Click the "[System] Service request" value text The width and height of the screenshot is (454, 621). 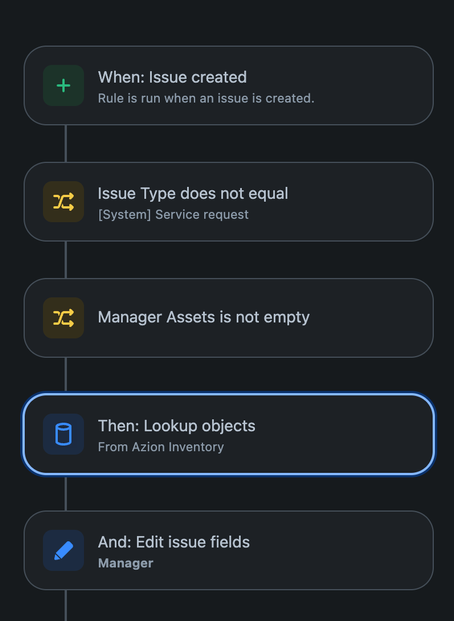(173, 215)
